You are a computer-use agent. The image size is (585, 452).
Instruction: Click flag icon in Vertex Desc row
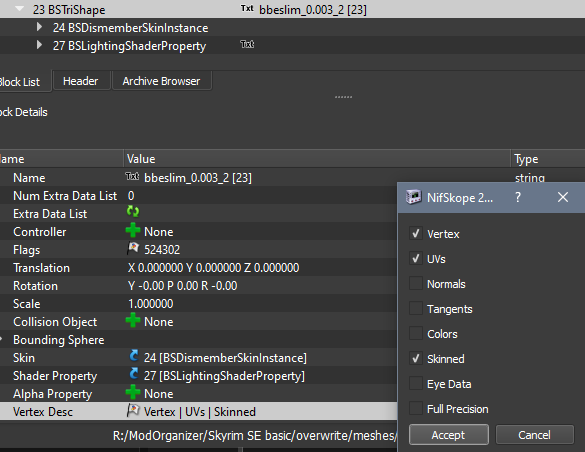[x=133, y=410]
